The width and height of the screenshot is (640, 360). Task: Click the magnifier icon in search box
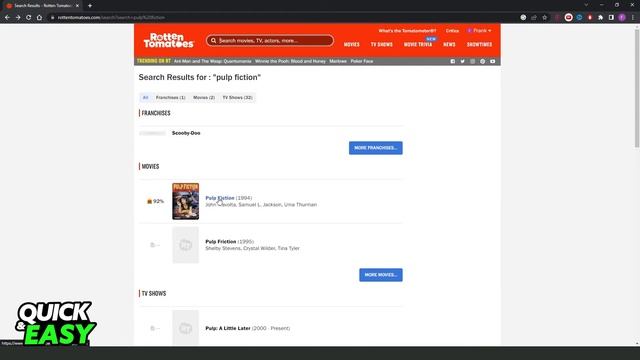[x=213, y=40]
